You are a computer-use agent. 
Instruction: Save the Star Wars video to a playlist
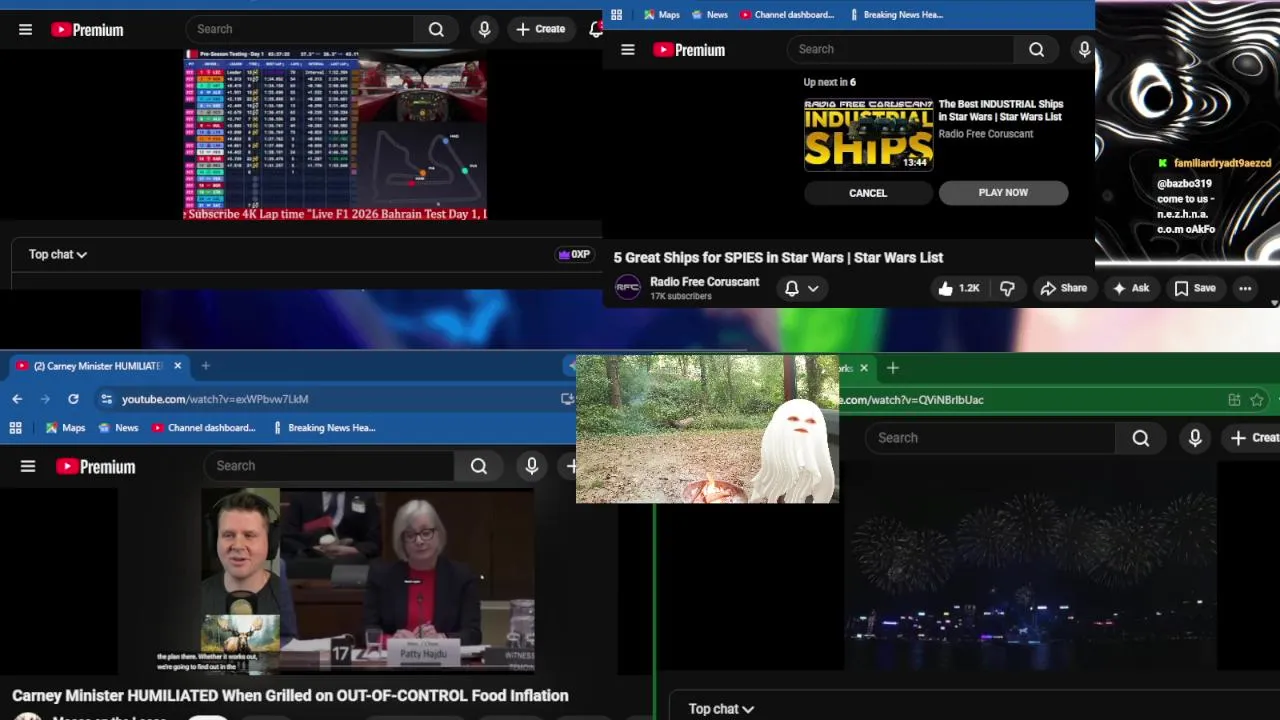pyautogui.click(x=1195, y=288)
